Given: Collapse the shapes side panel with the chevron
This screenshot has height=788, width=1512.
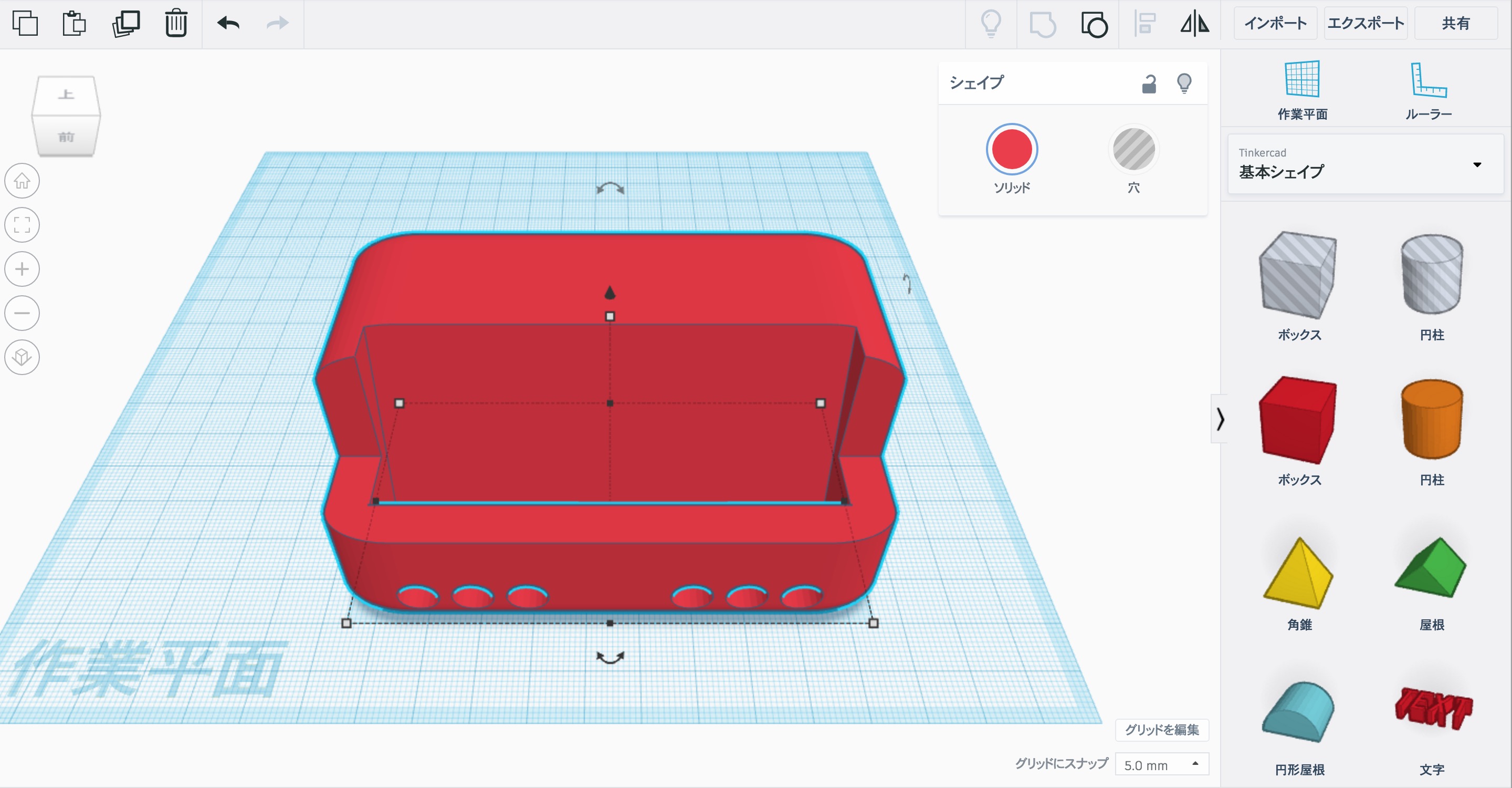Looking at the screenshot, I should pos(1220,419).
